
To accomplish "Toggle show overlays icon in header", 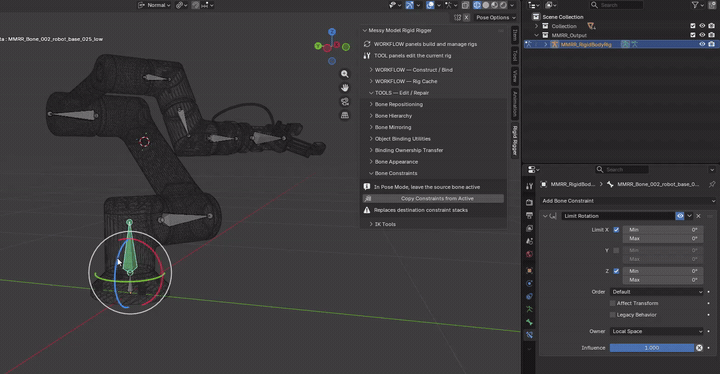I will tap(430, 5).
